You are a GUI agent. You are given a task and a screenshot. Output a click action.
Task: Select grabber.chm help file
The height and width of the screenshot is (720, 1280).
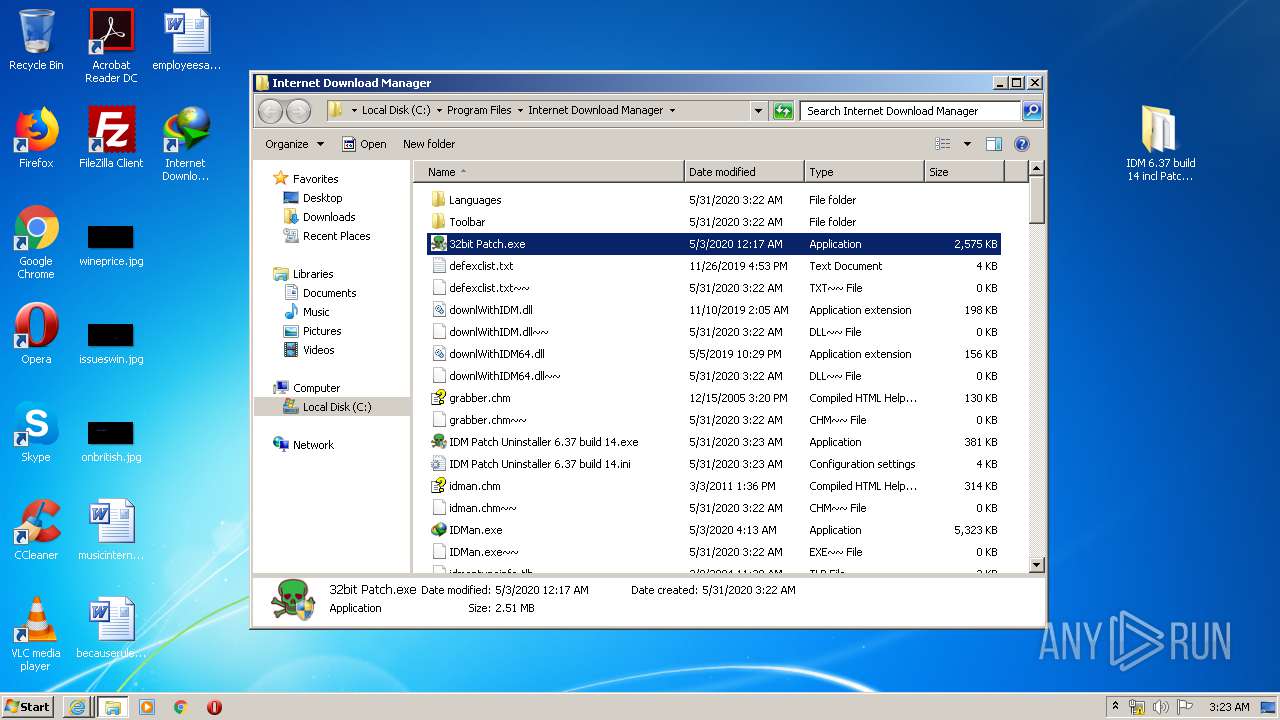tap(714, 398)
